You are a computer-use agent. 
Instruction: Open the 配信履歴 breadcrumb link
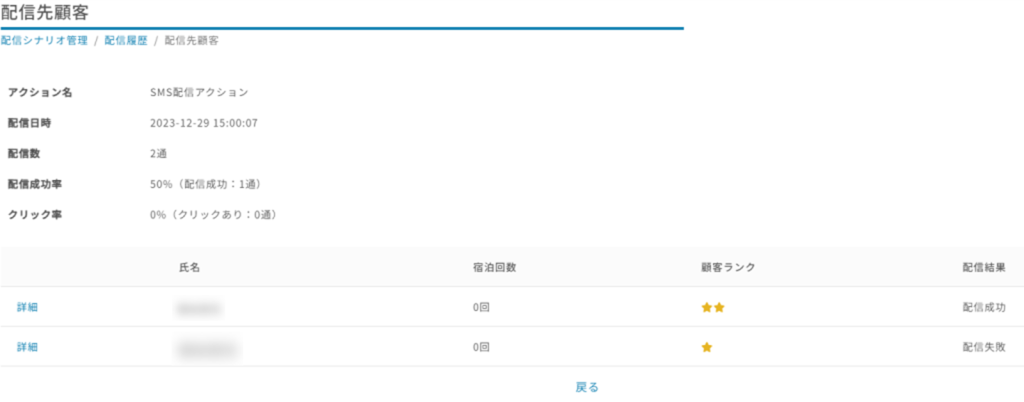coord(125,41)
